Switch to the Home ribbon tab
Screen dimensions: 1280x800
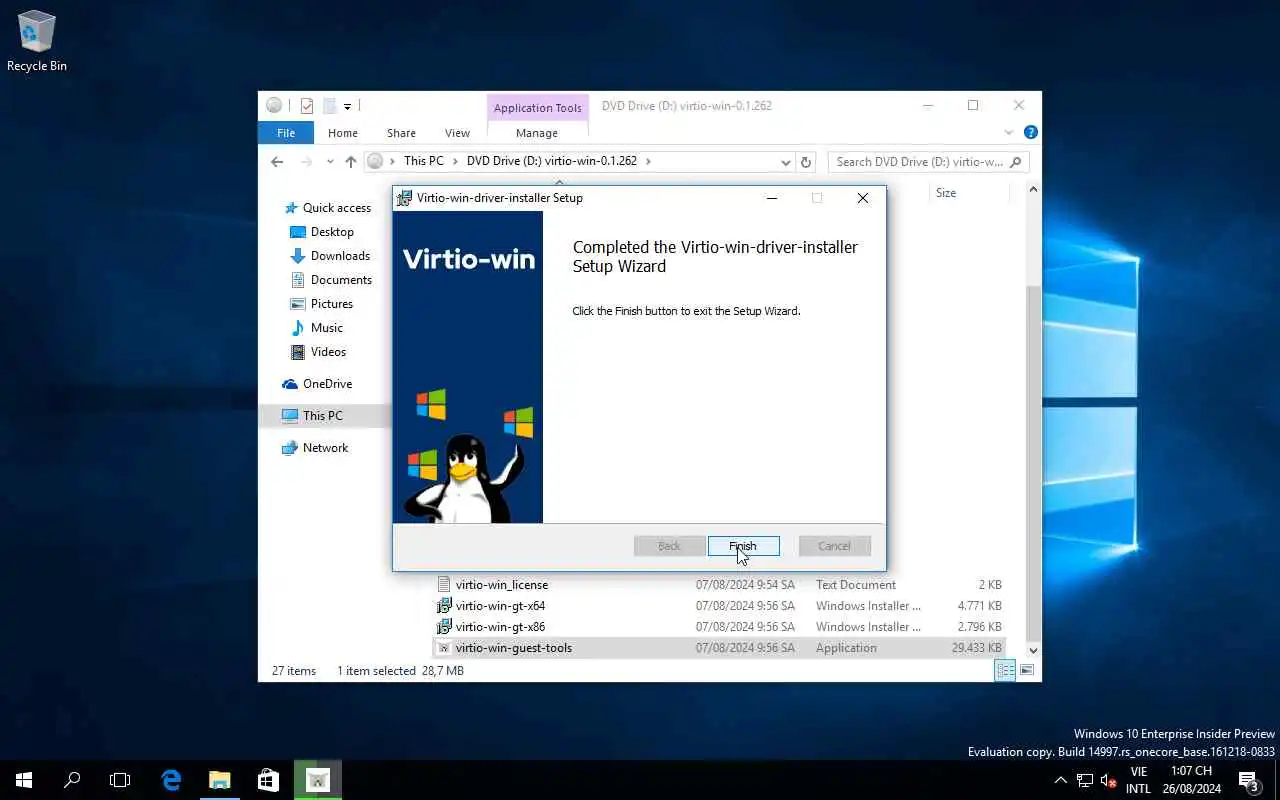[x=342, y=133]
